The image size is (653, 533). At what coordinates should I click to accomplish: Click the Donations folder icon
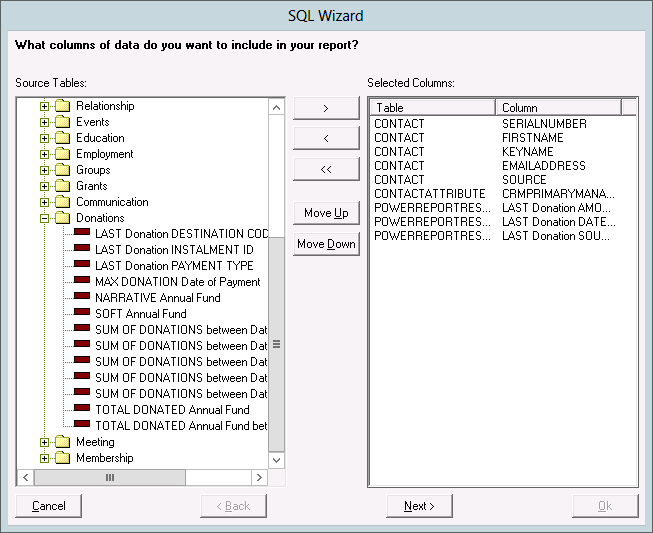[x=62, y=218]
